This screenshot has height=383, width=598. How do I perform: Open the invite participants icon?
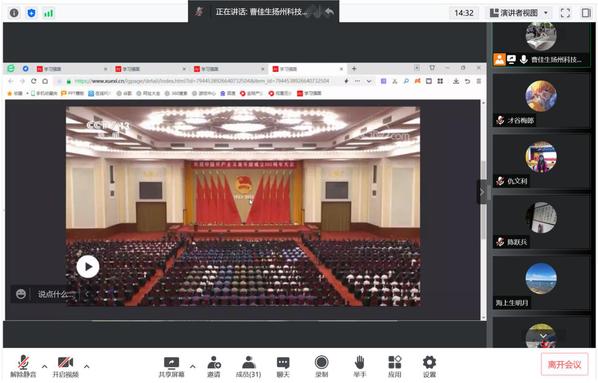tap(214, 367)
